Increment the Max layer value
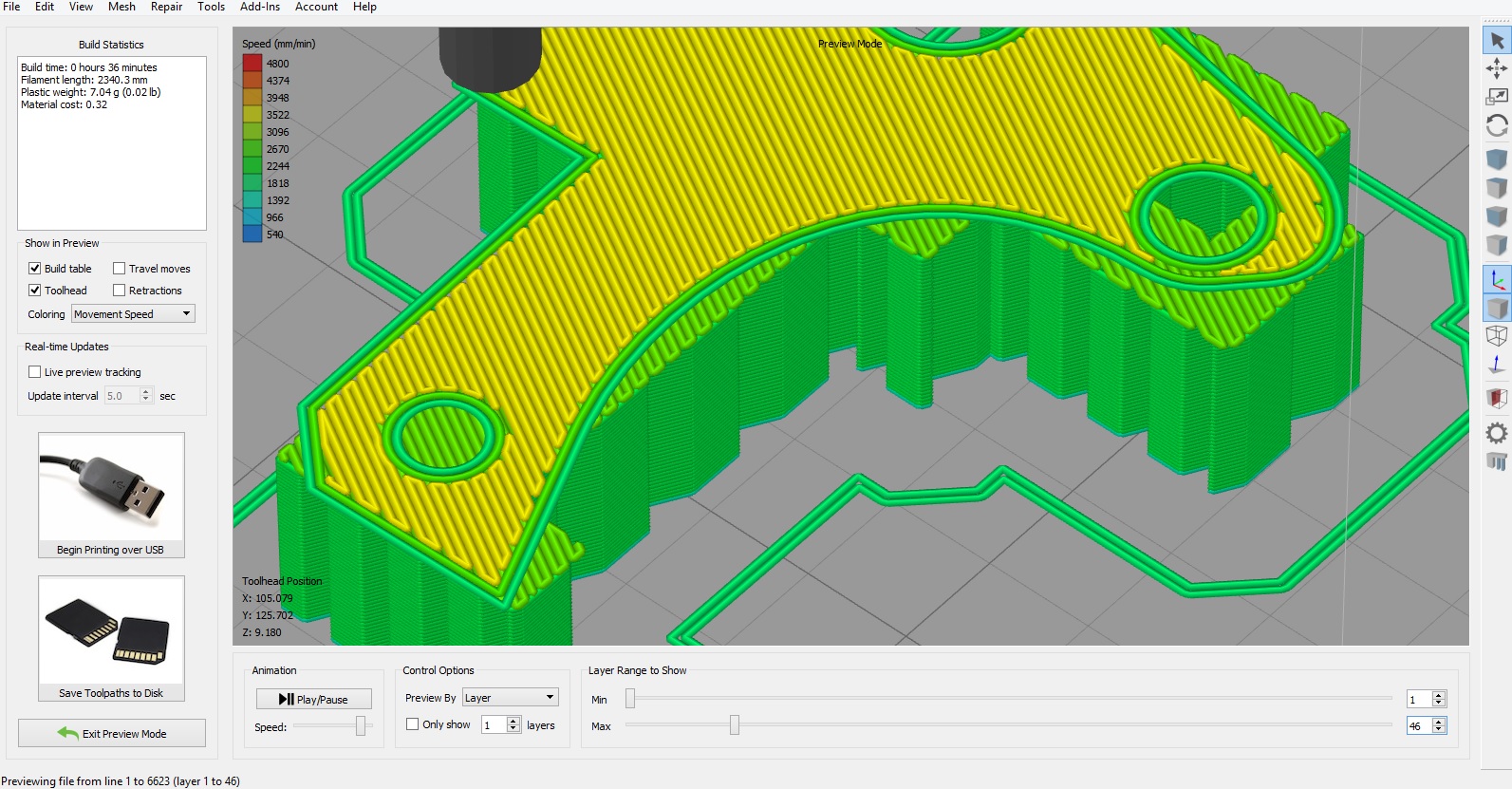 click(x=1439, y=722)
